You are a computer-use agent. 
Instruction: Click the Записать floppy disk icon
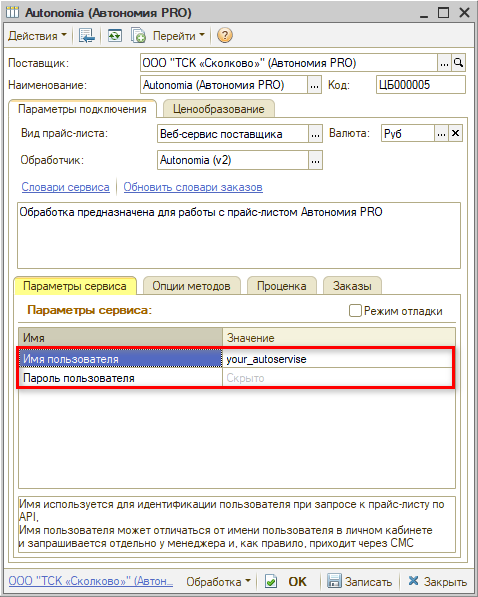[x=334, y=581]
